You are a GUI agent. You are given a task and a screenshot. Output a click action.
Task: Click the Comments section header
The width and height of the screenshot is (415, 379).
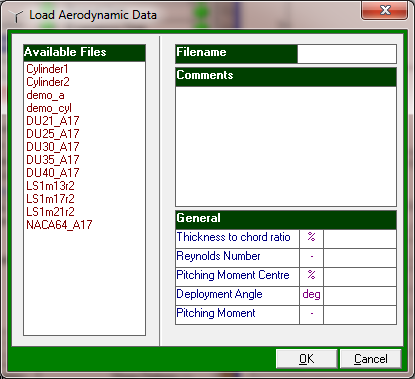pos(286,77)
